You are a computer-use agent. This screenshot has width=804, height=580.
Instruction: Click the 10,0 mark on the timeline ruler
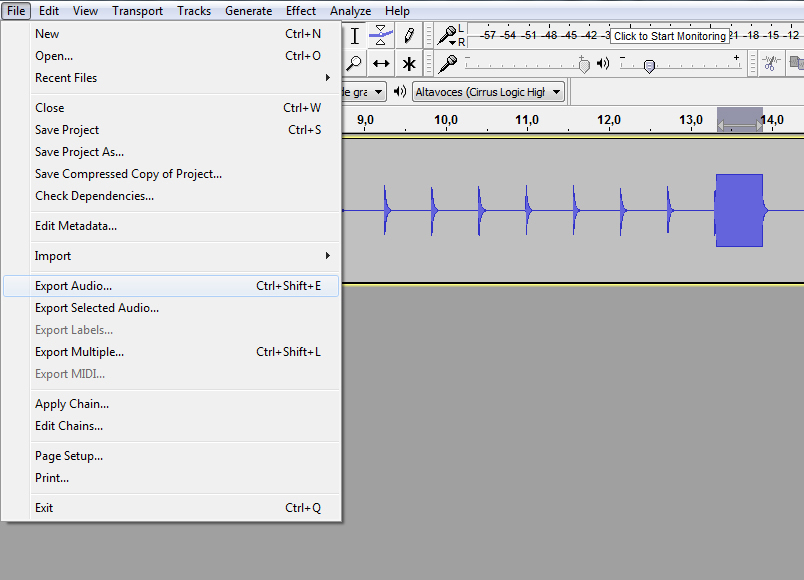[x=446, y=120]
